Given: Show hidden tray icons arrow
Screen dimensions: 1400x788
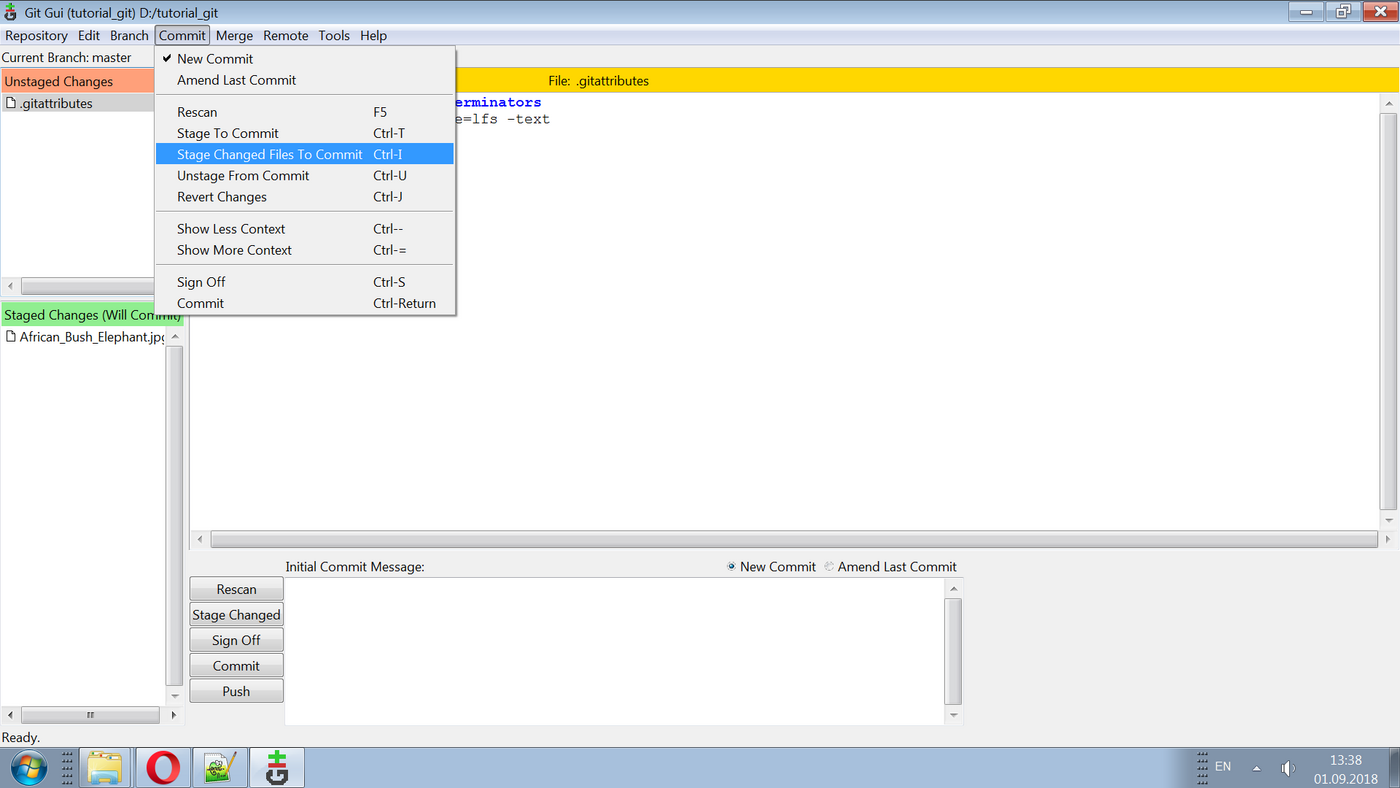Looking at the screenshot, I should (x=1257, y=768).
